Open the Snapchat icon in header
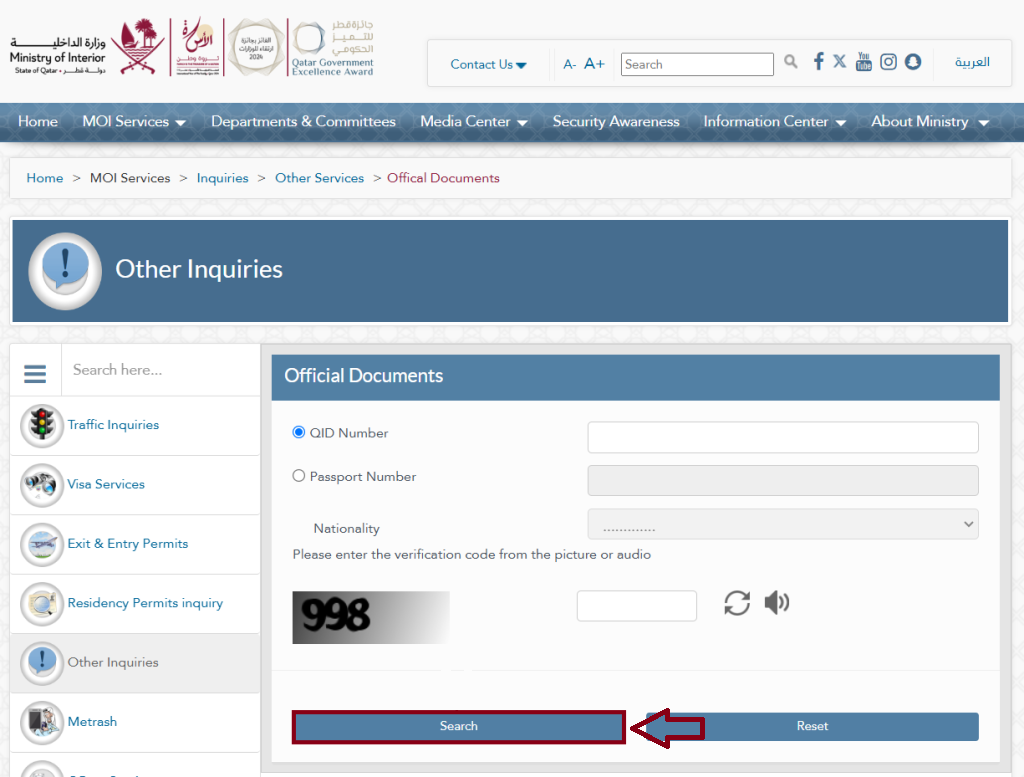The width and height of the screenshot is (1024, 777). point(912,62)
